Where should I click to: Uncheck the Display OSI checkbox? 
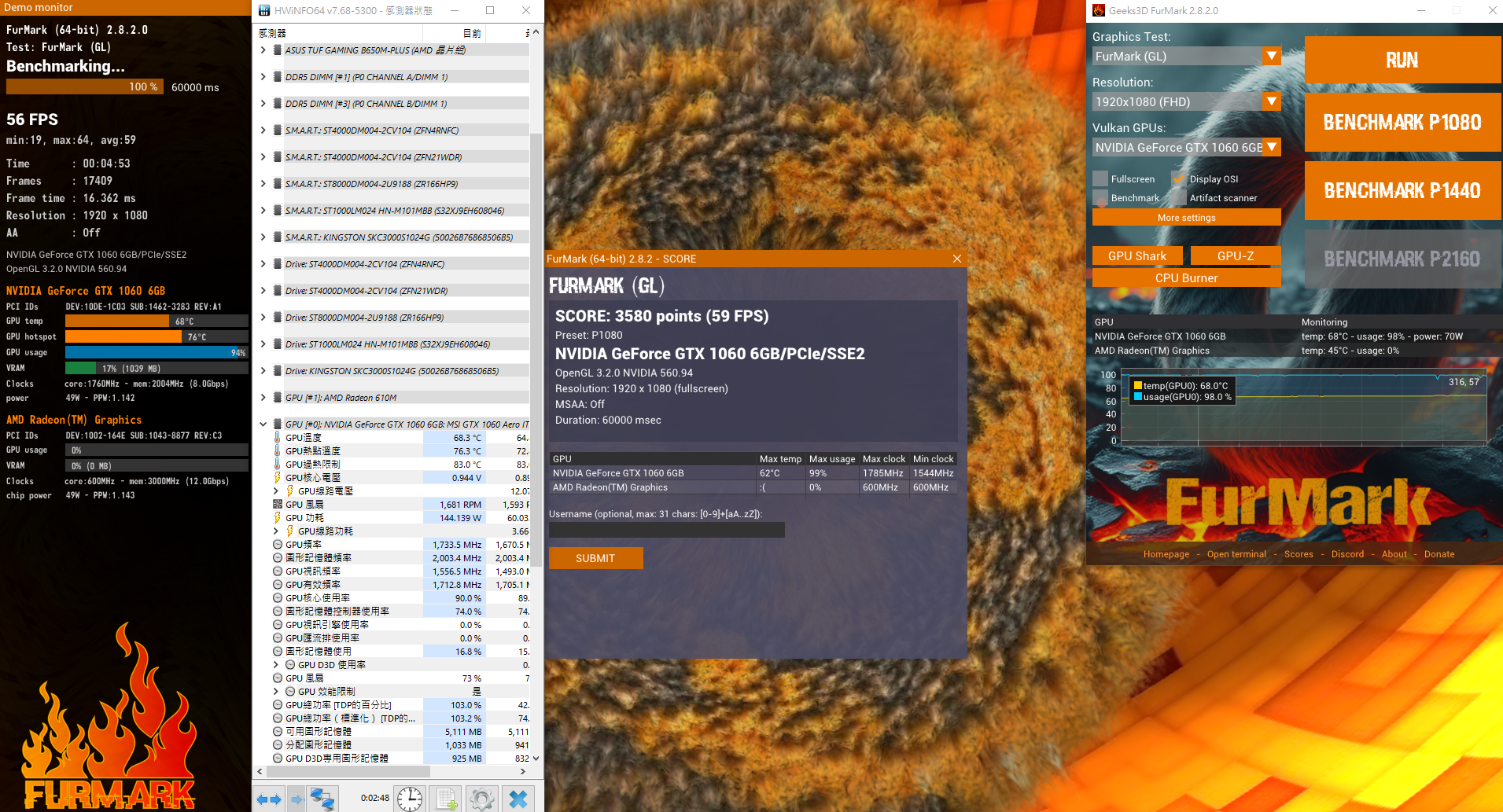click(1179, 179)
